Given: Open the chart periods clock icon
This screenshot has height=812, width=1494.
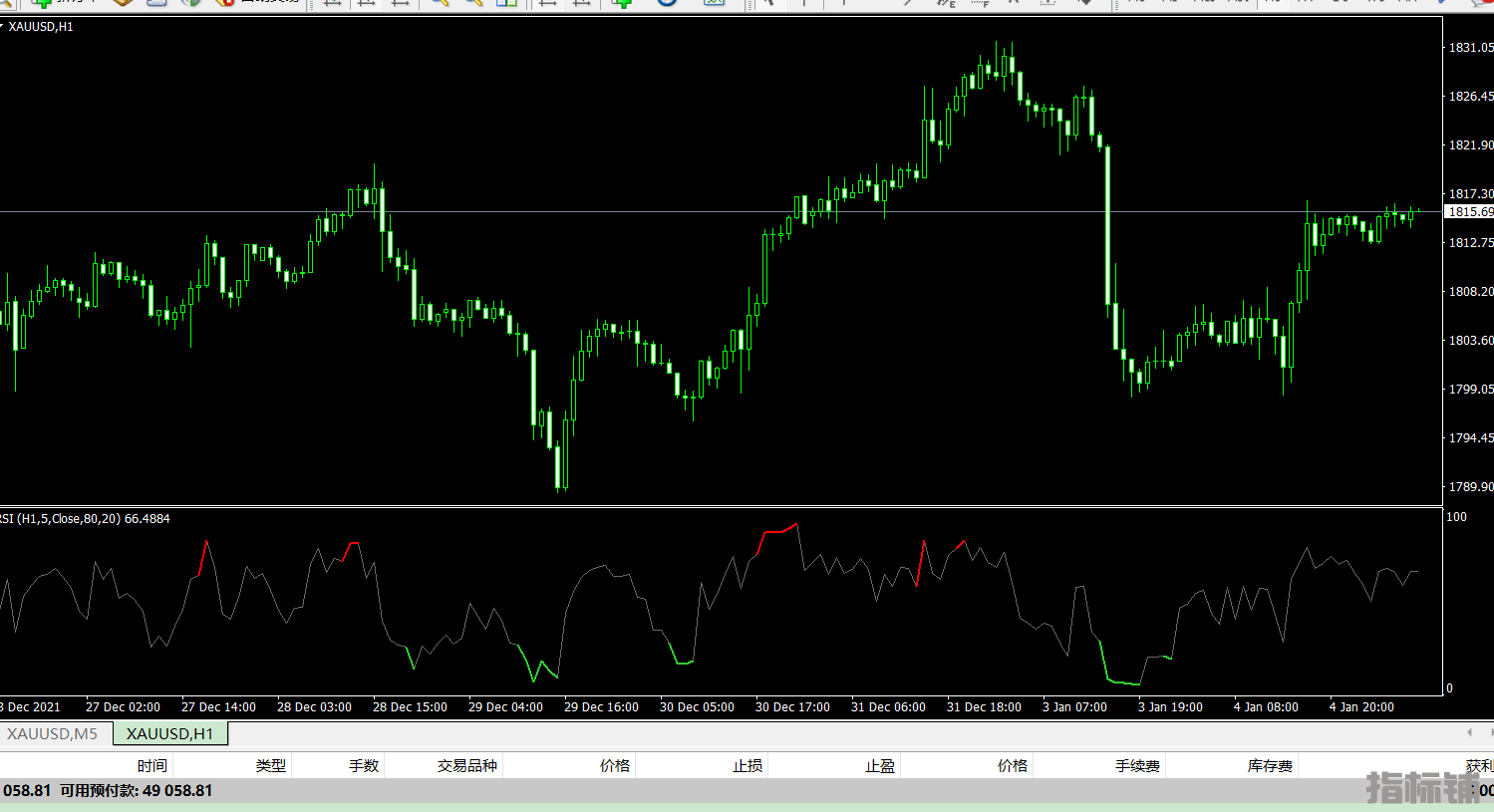Looking at the screenshot, I should (667, 3).
